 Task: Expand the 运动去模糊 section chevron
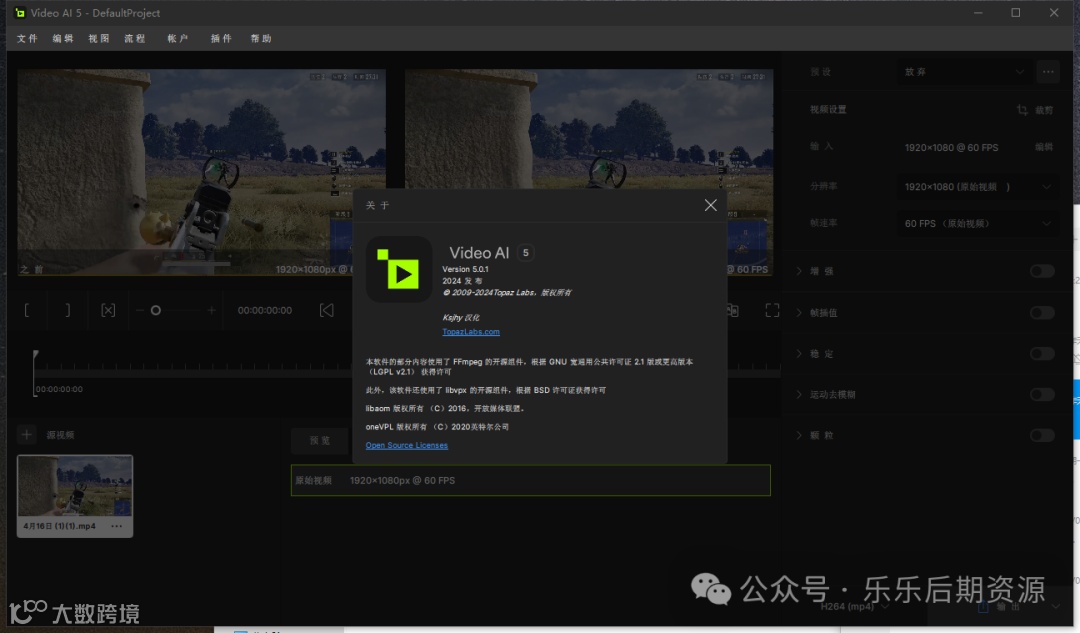point(799,395)
